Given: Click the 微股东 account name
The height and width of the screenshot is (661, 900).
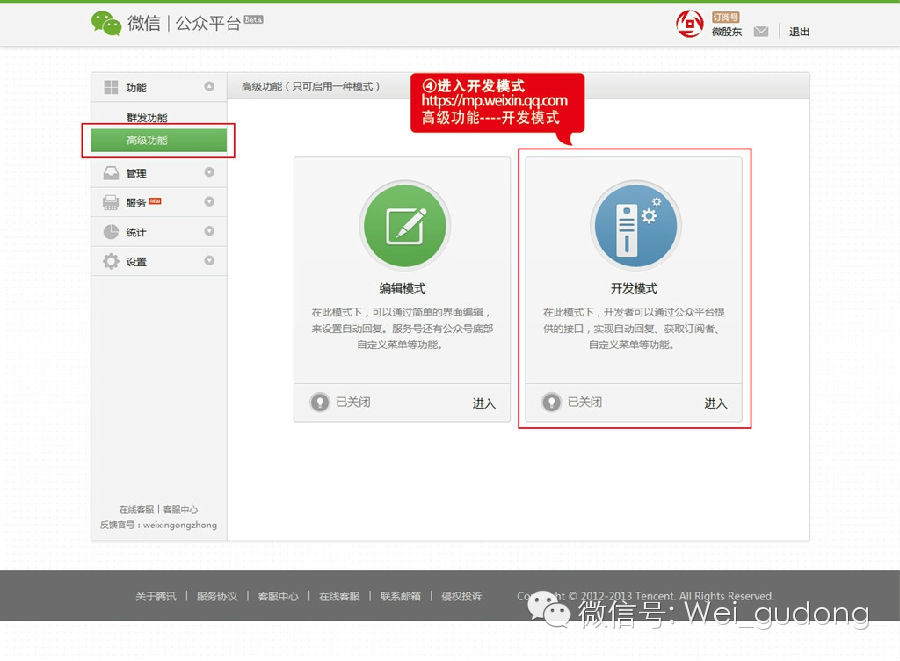Looking at the screenshot, I should [727, 32].
